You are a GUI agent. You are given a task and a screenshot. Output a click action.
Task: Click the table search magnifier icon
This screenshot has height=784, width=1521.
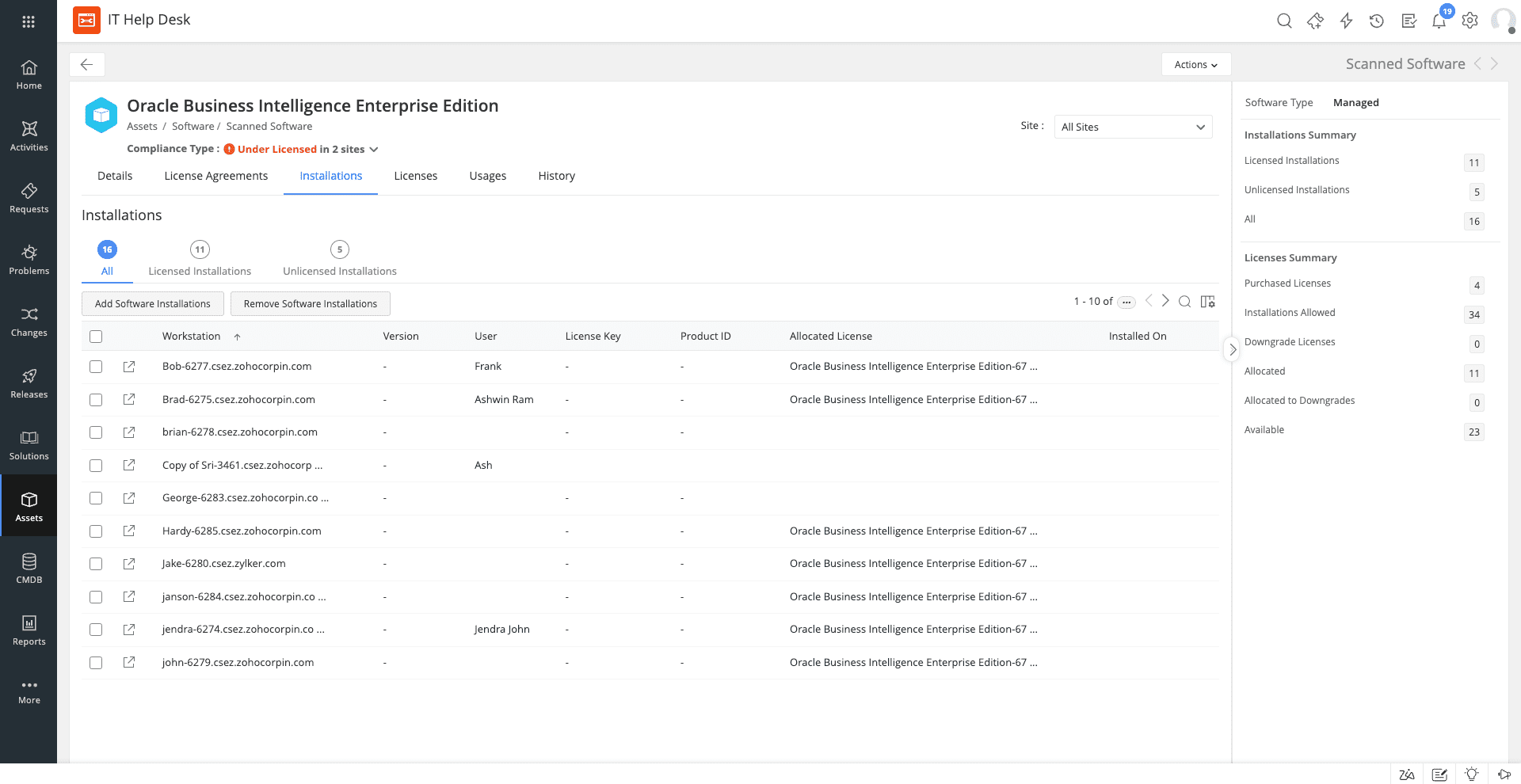[x=1184, y=302]
